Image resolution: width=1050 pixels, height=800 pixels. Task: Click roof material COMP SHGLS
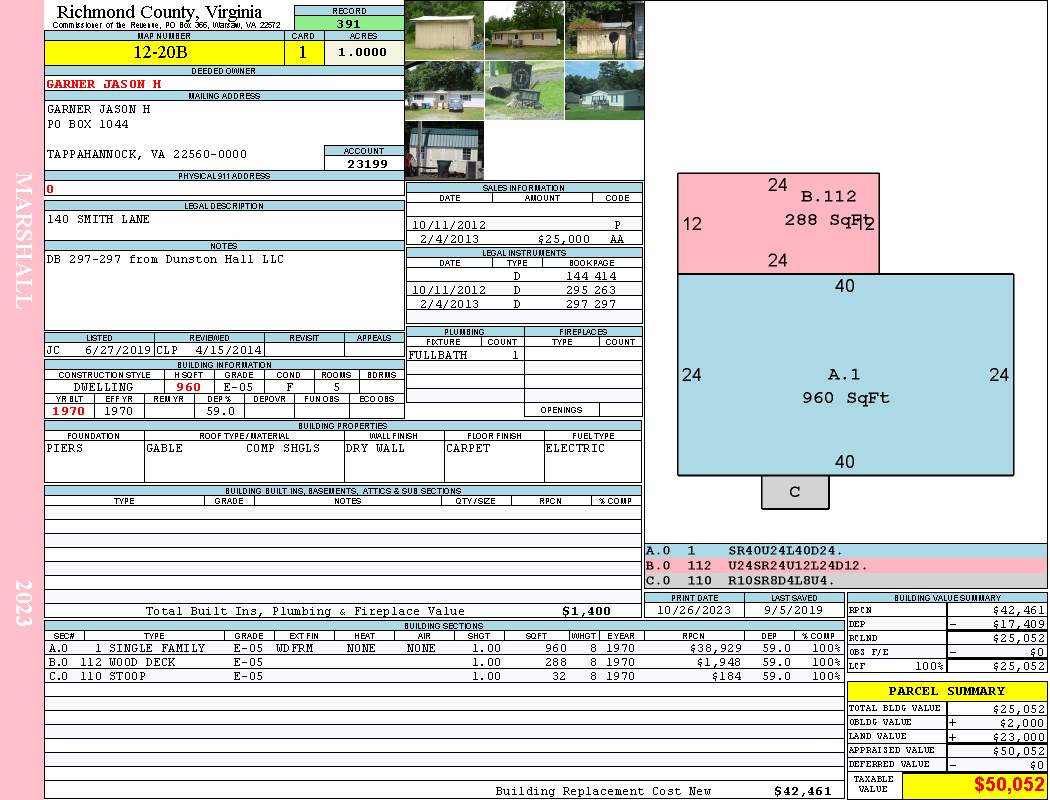pos(283,448)
